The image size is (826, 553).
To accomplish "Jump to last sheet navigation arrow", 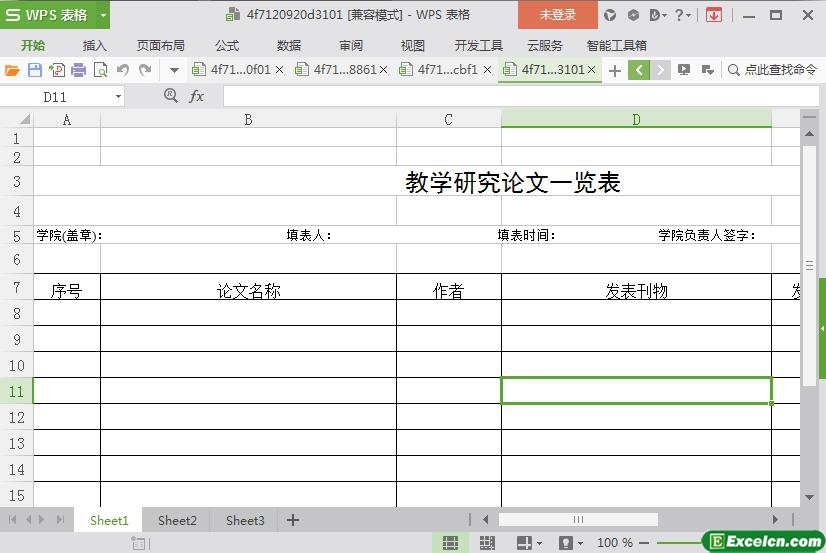I will coord(60,520).
